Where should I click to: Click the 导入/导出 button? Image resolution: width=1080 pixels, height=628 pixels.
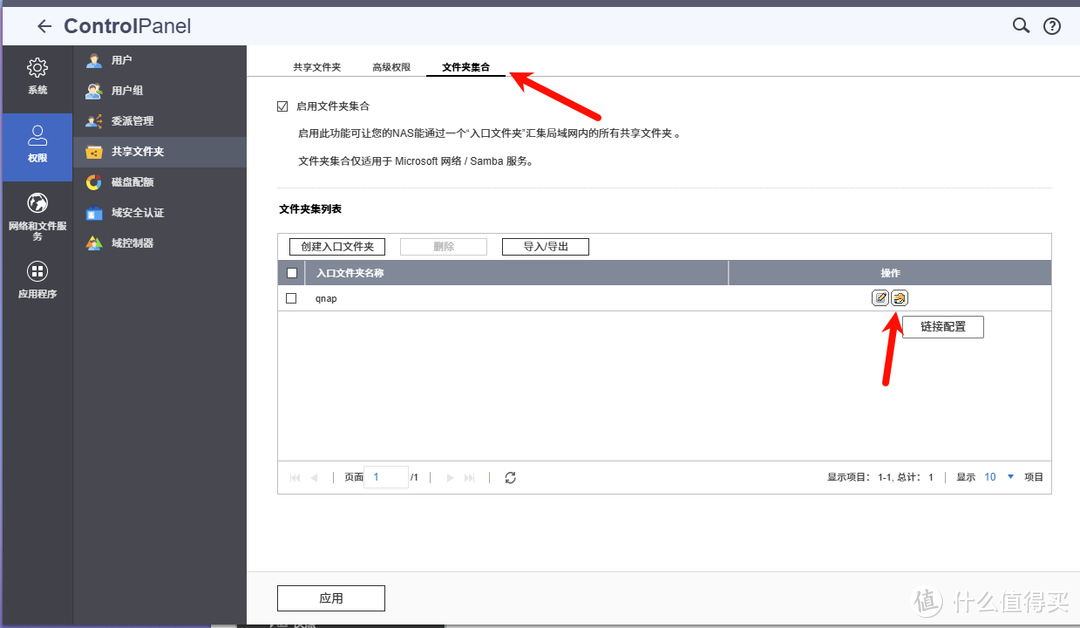[x=546, y=247]
